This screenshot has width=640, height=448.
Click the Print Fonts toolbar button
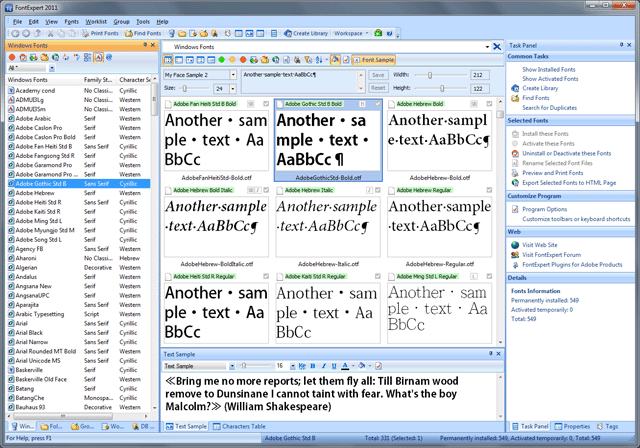click(100, 33)
